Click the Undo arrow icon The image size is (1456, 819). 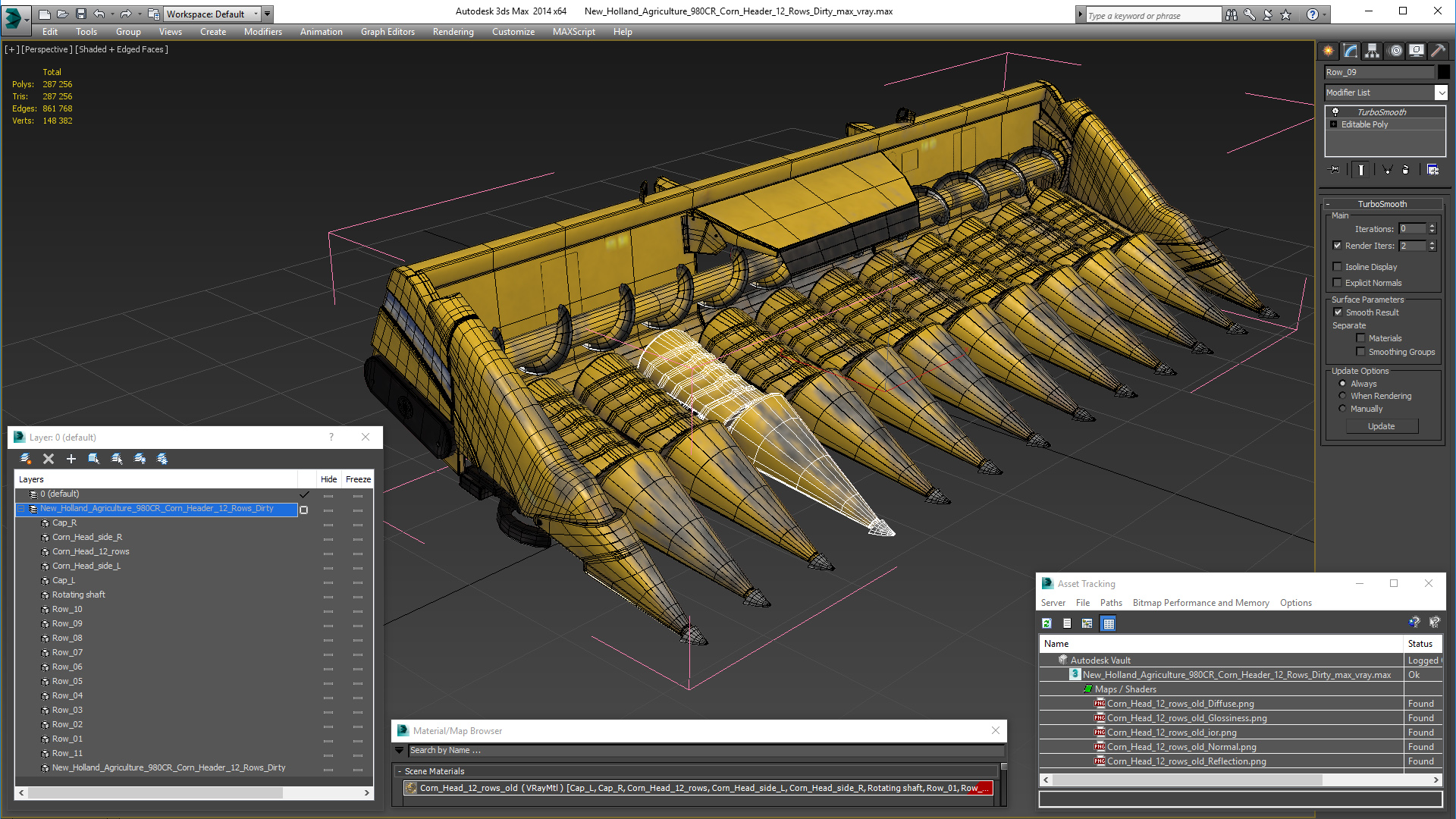(x=99, y=14)
